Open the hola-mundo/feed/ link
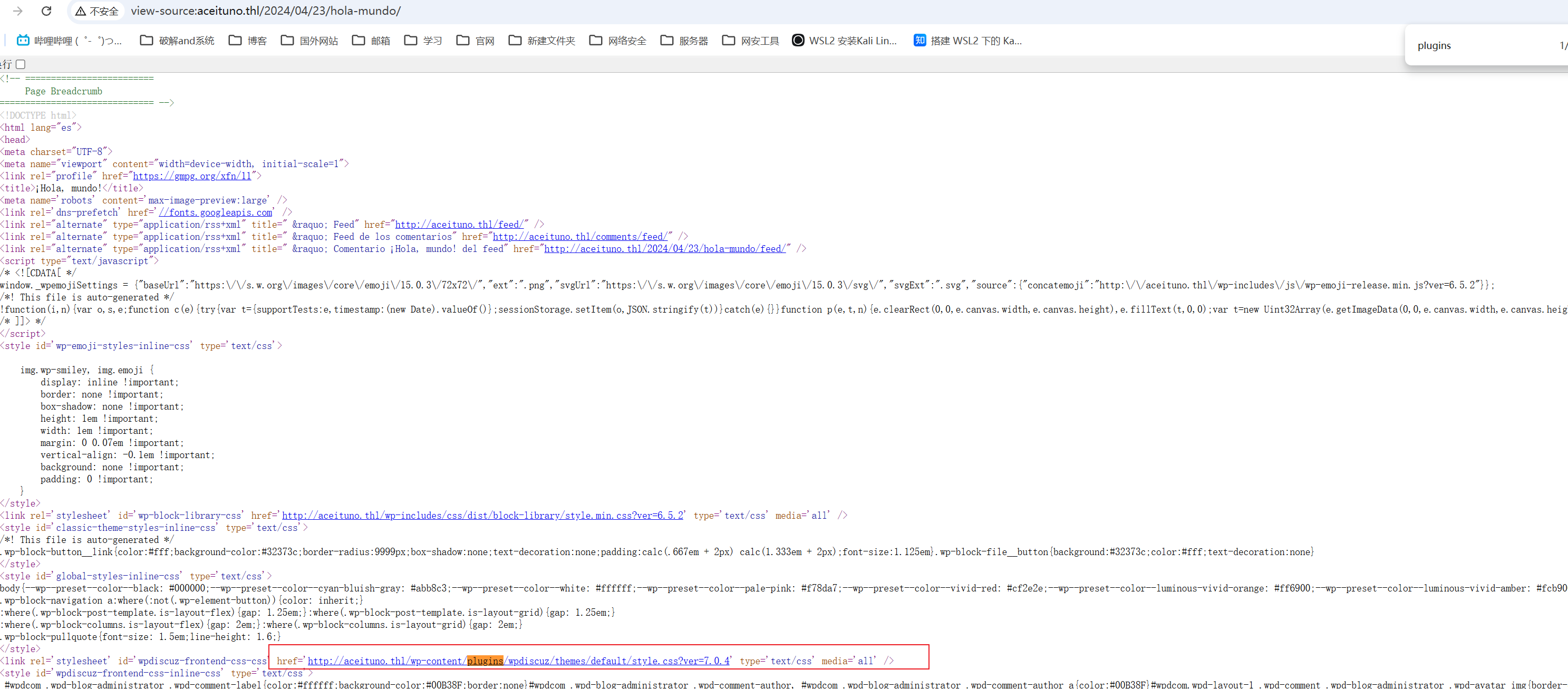The width and height of the screenshot is (1568, 689). click(665, 249)
